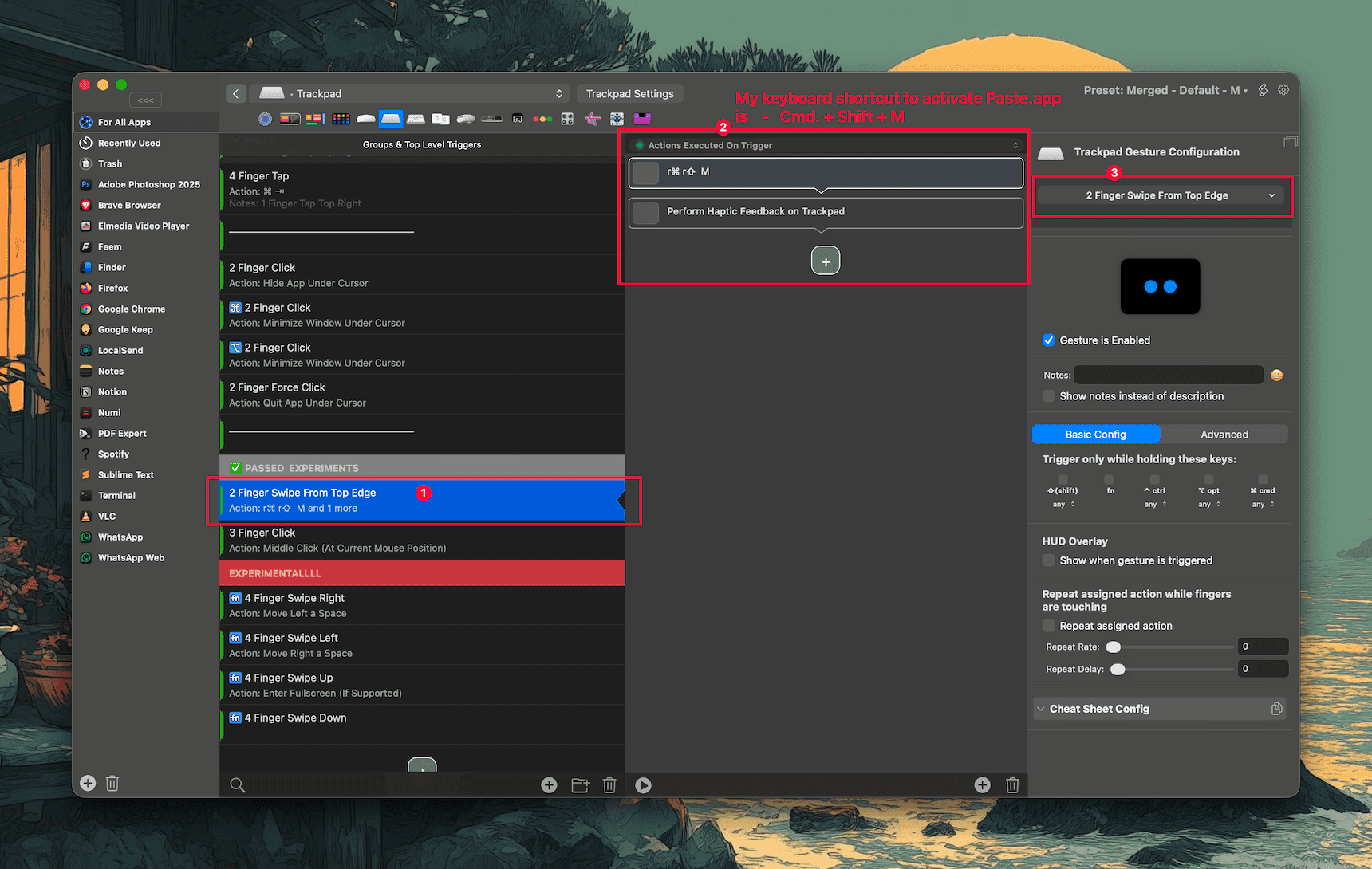Click the search magnifier in trigger list
Image resolution: width=1372 pixels, height=869 pixels.
point(237,785)
